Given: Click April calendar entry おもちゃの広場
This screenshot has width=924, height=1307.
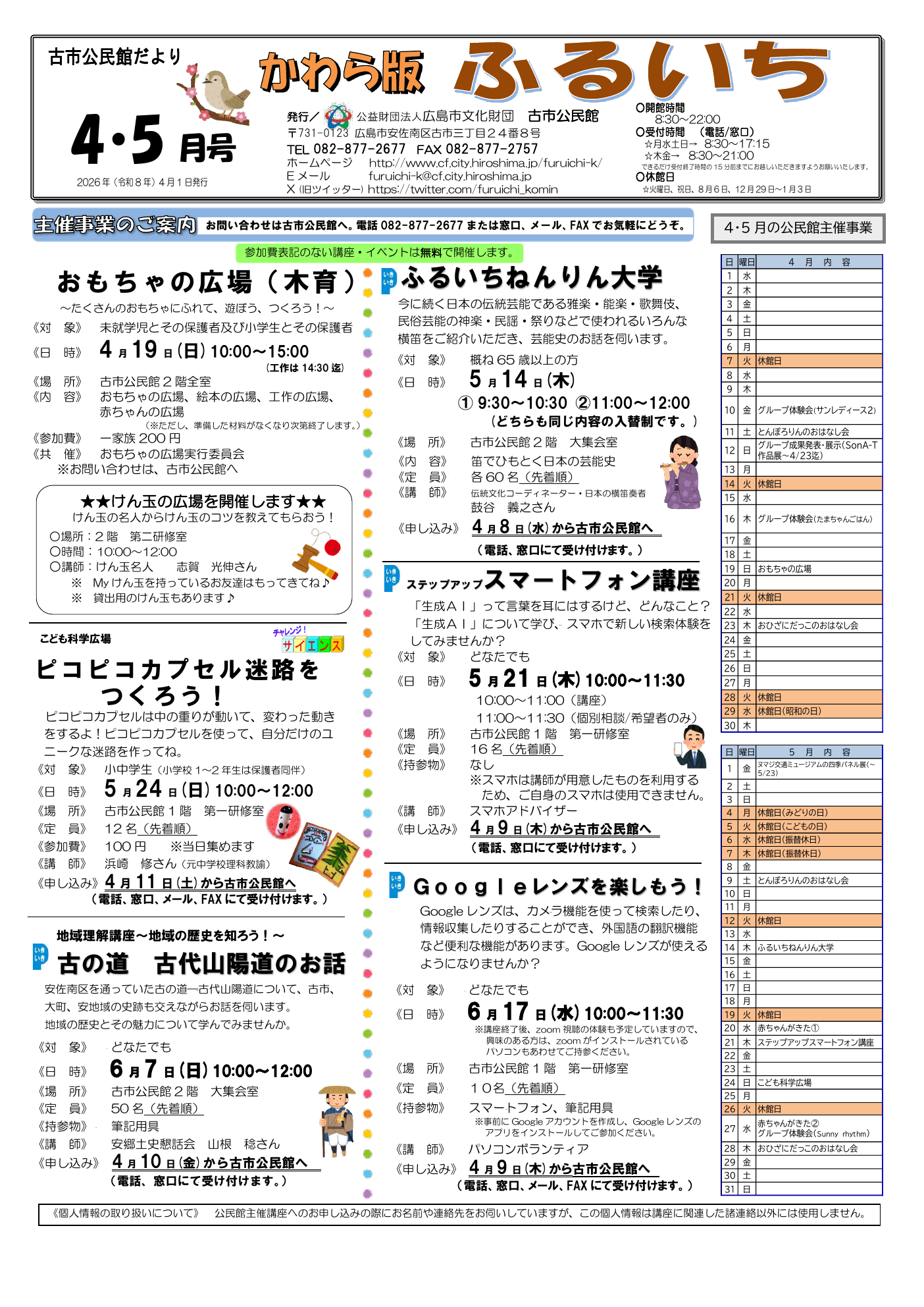Looking at the screenshot, I should (x=818, y=568).
